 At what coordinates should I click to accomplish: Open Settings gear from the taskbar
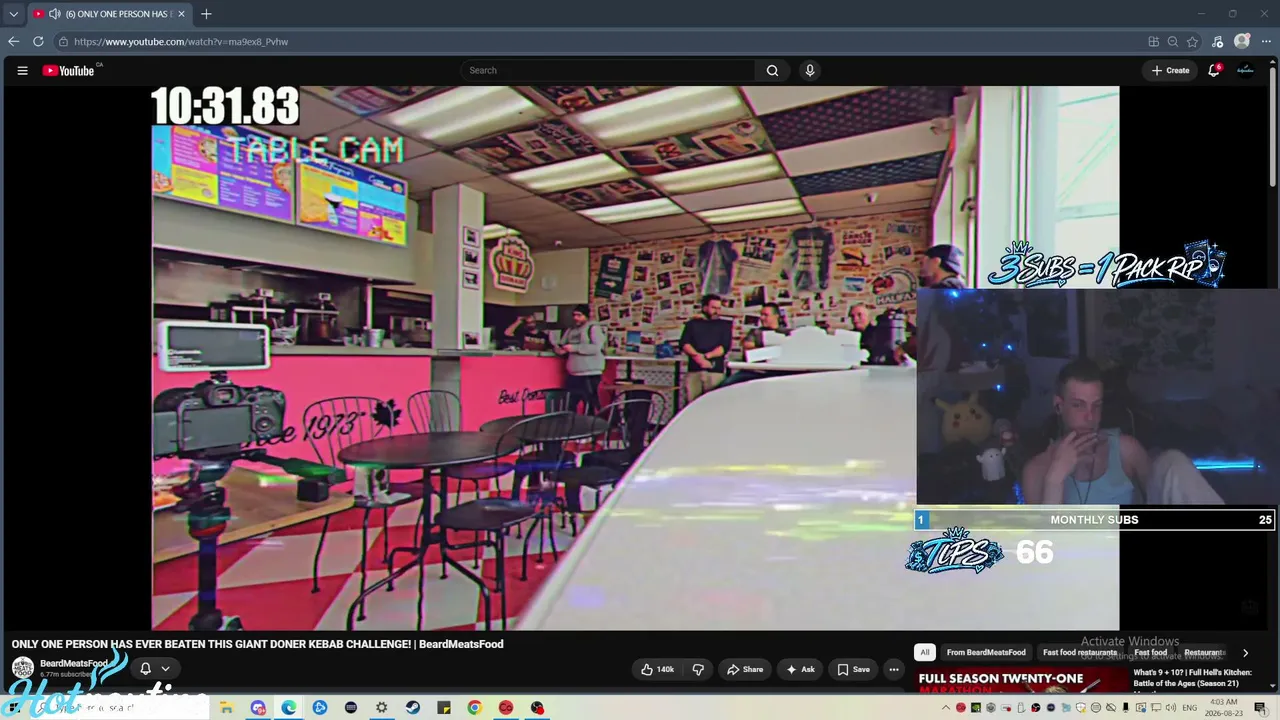click(382, 708)
